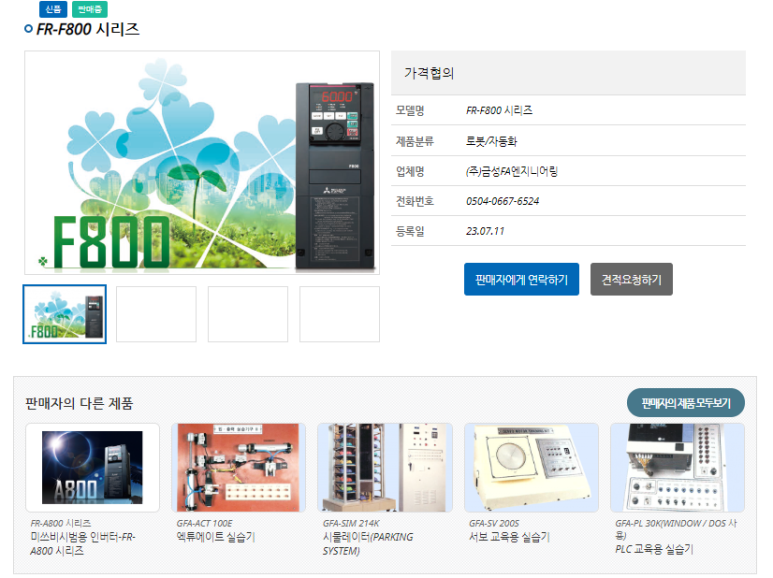The width and height of the screenshot is (773, 578).
Task: Select the second empty image thumbnail
Action: (156, 314)
